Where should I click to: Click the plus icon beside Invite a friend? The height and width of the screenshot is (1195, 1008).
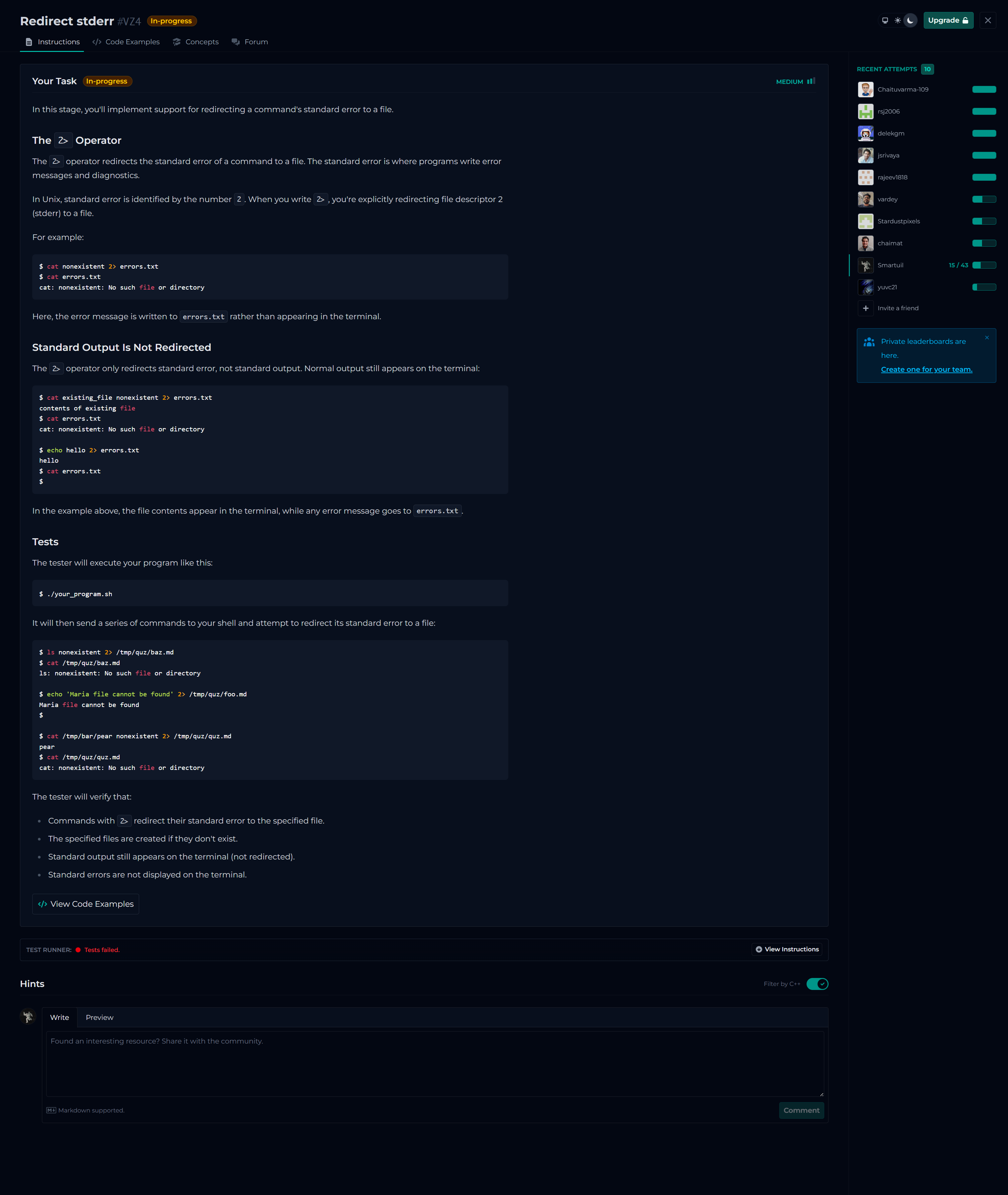pos(865,308)
